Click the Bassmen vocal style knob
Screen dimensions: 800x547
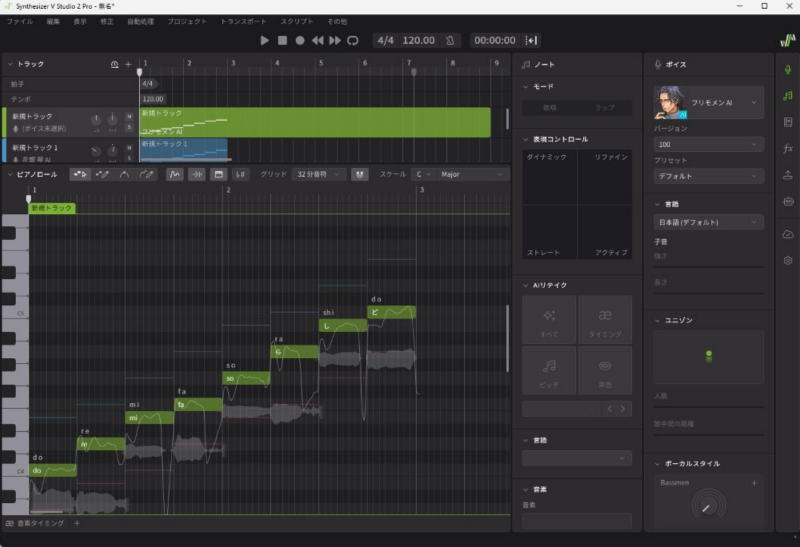pyautogui.click(x=707, y=507)
